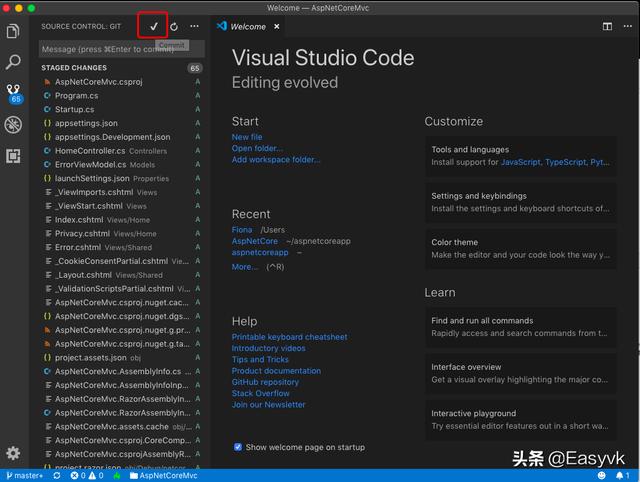
Task: Open Product documentation link
Action: point(276,371)
